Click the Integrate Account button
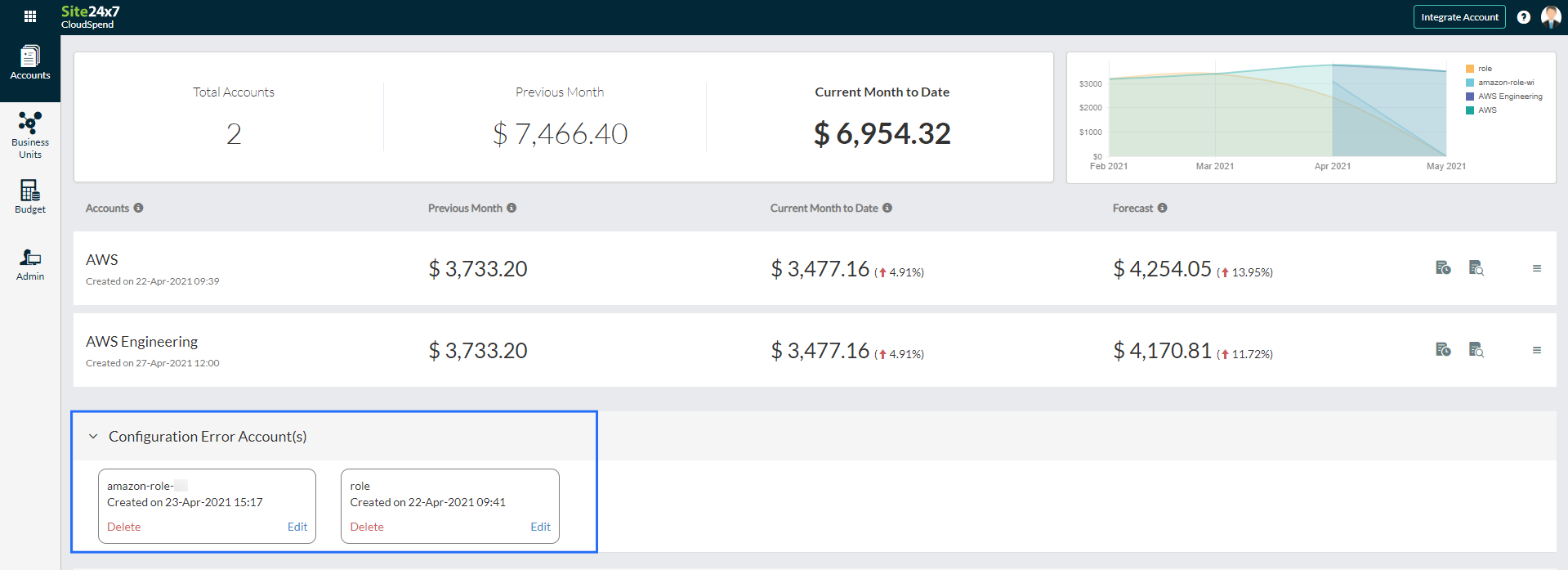Screen dimensions: 1568x570 pos(1459,17)
